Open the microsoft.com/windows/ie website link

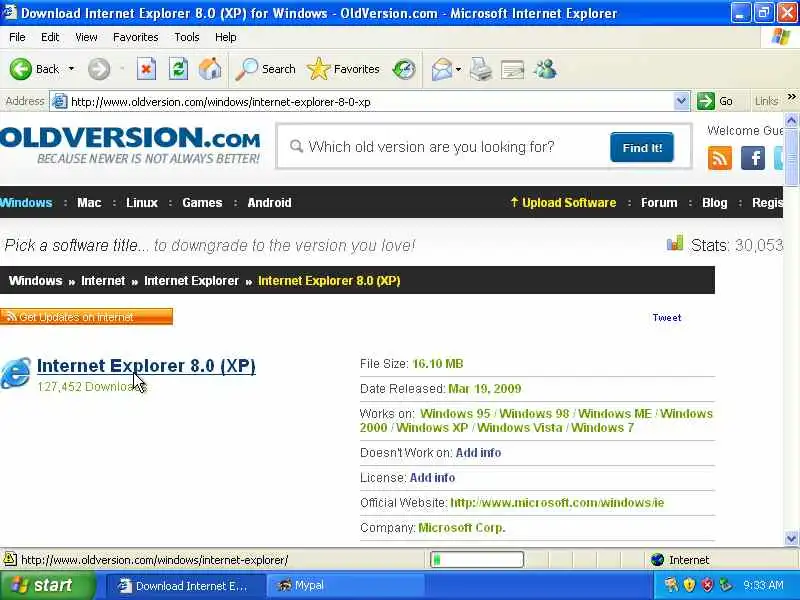pyautogui.click(x=557, y=503)
